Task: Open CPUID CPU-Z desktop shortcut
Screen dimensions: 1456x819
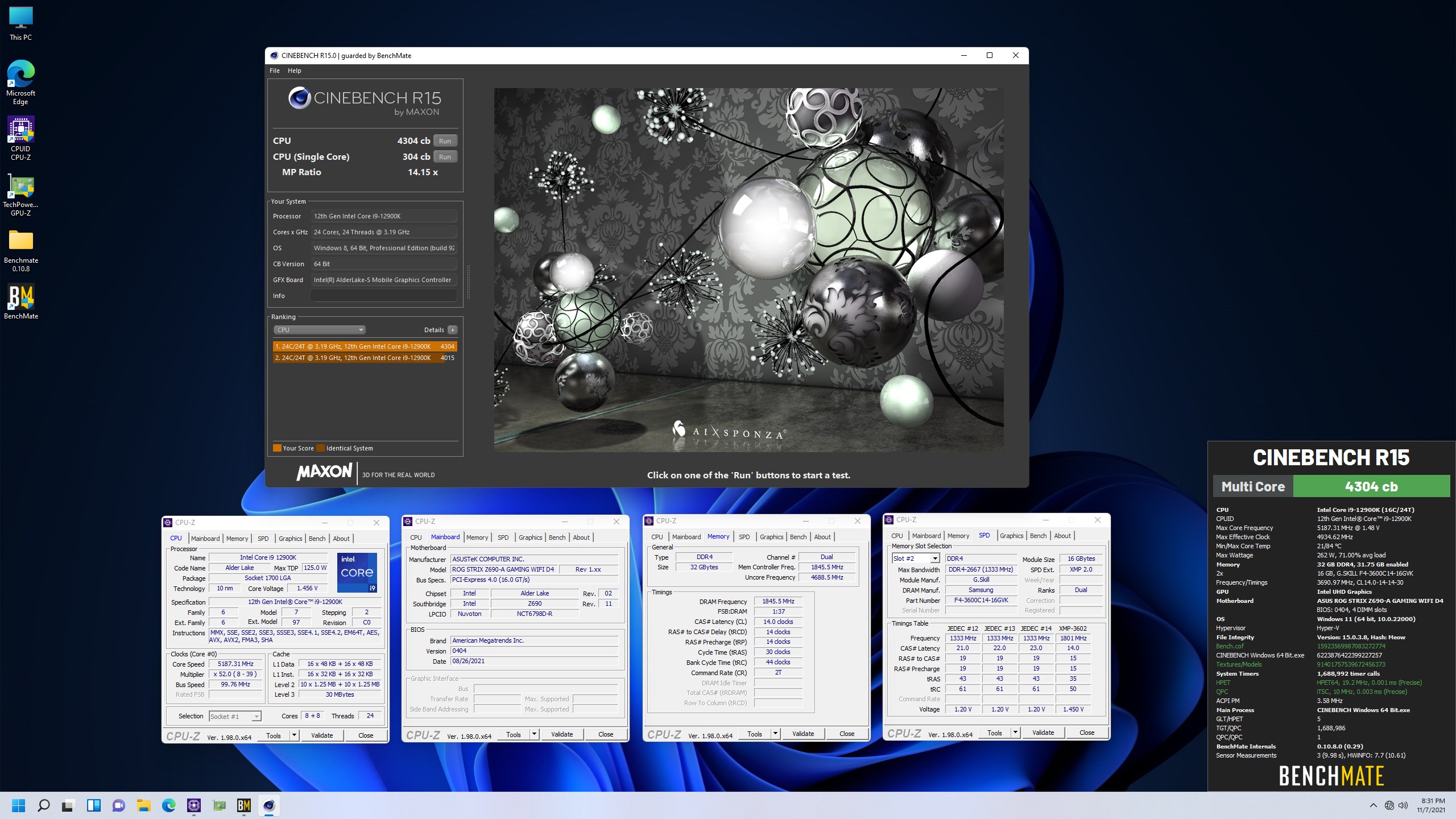Action: click(x=21, y=139)
